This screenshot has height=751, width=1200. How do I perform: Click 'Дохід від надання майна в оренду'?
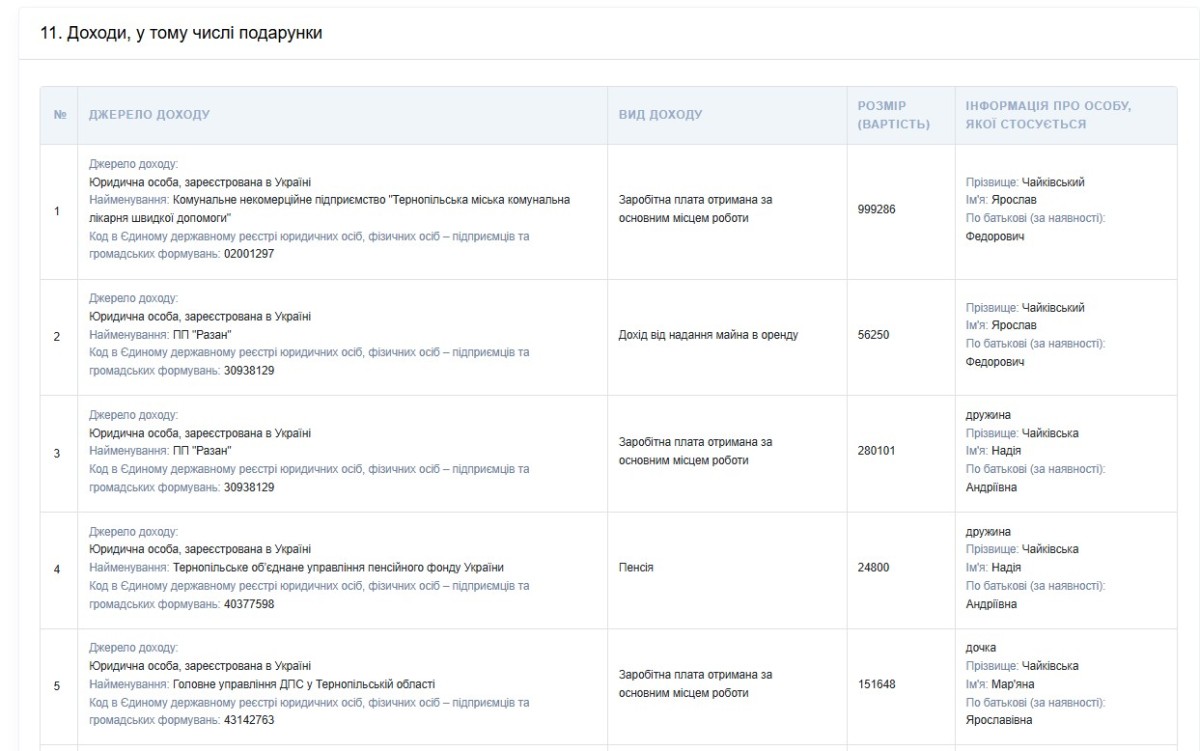click(709, 335)
